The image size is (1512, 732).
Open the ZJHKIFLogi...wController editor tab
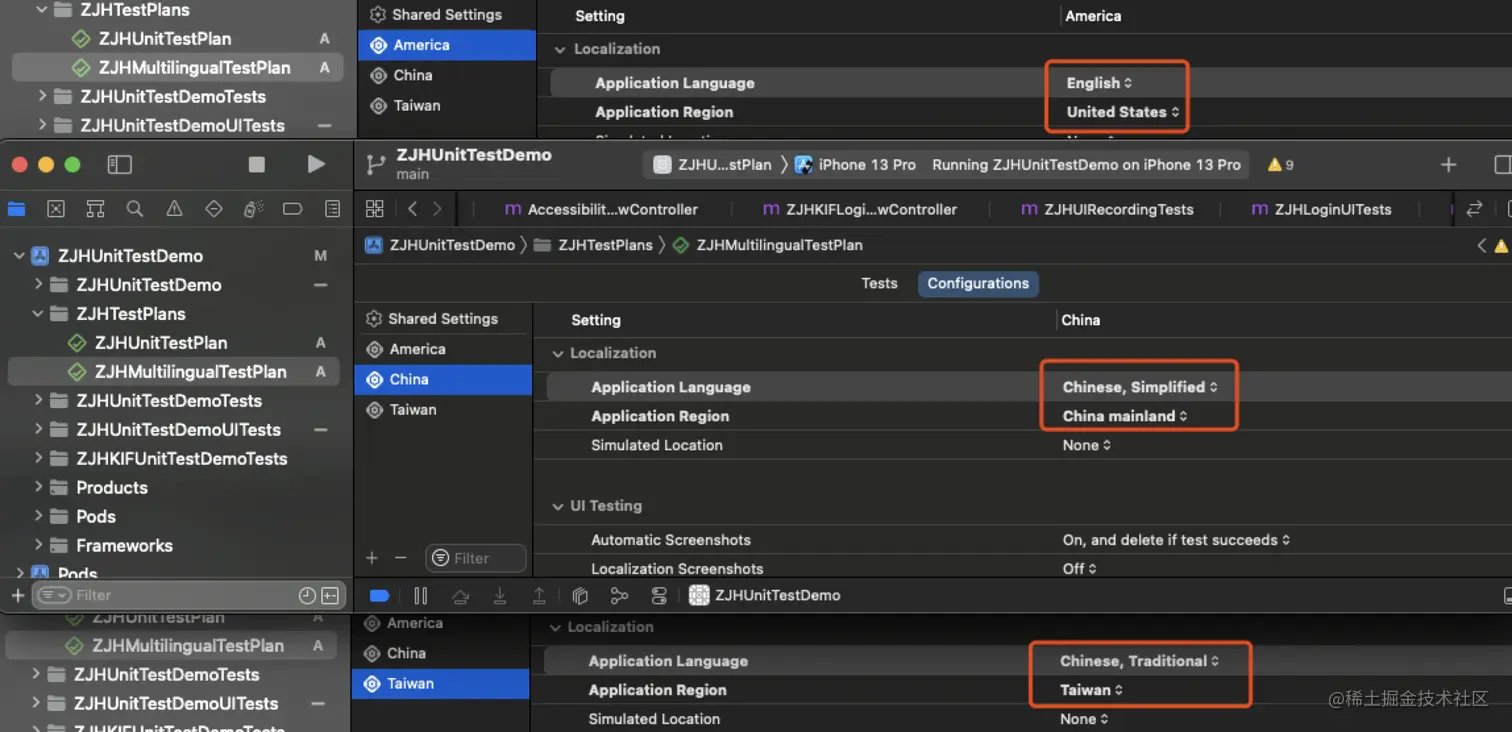tap(860, 209)
